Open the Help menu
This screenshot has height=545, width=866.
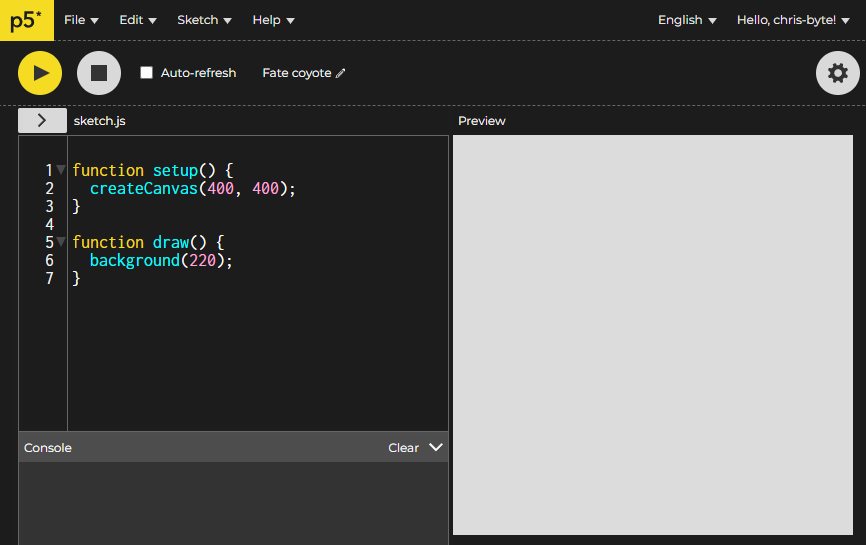click(x=273, y=20)
